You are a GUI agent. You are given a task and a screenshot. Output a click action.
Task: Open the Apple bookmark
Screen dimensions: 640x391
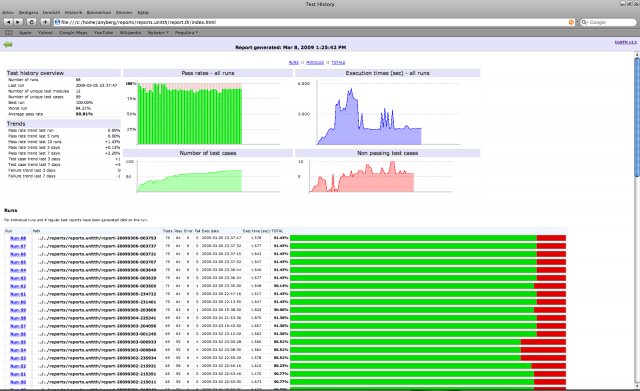pyautogui.click(x=25, y=32)
